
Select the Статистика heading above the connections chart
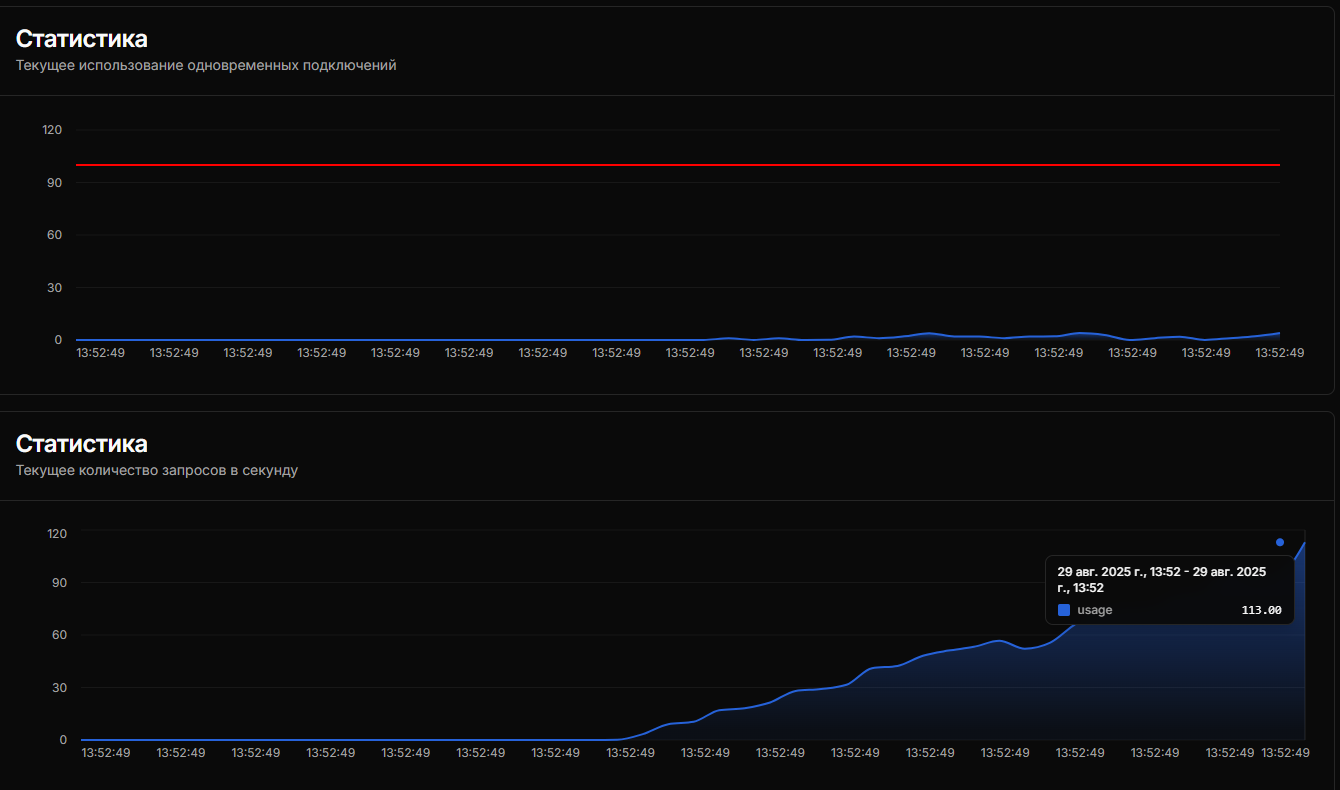(x=81, y=39)
